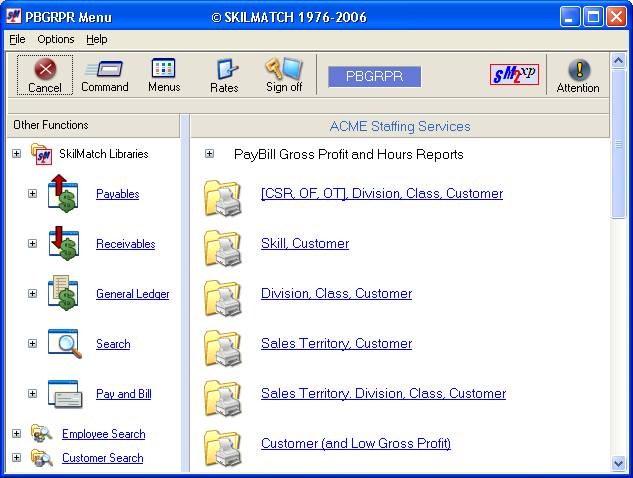Close the PBGRPR Menu window
633x478 pixels.
tap(616, 17)
